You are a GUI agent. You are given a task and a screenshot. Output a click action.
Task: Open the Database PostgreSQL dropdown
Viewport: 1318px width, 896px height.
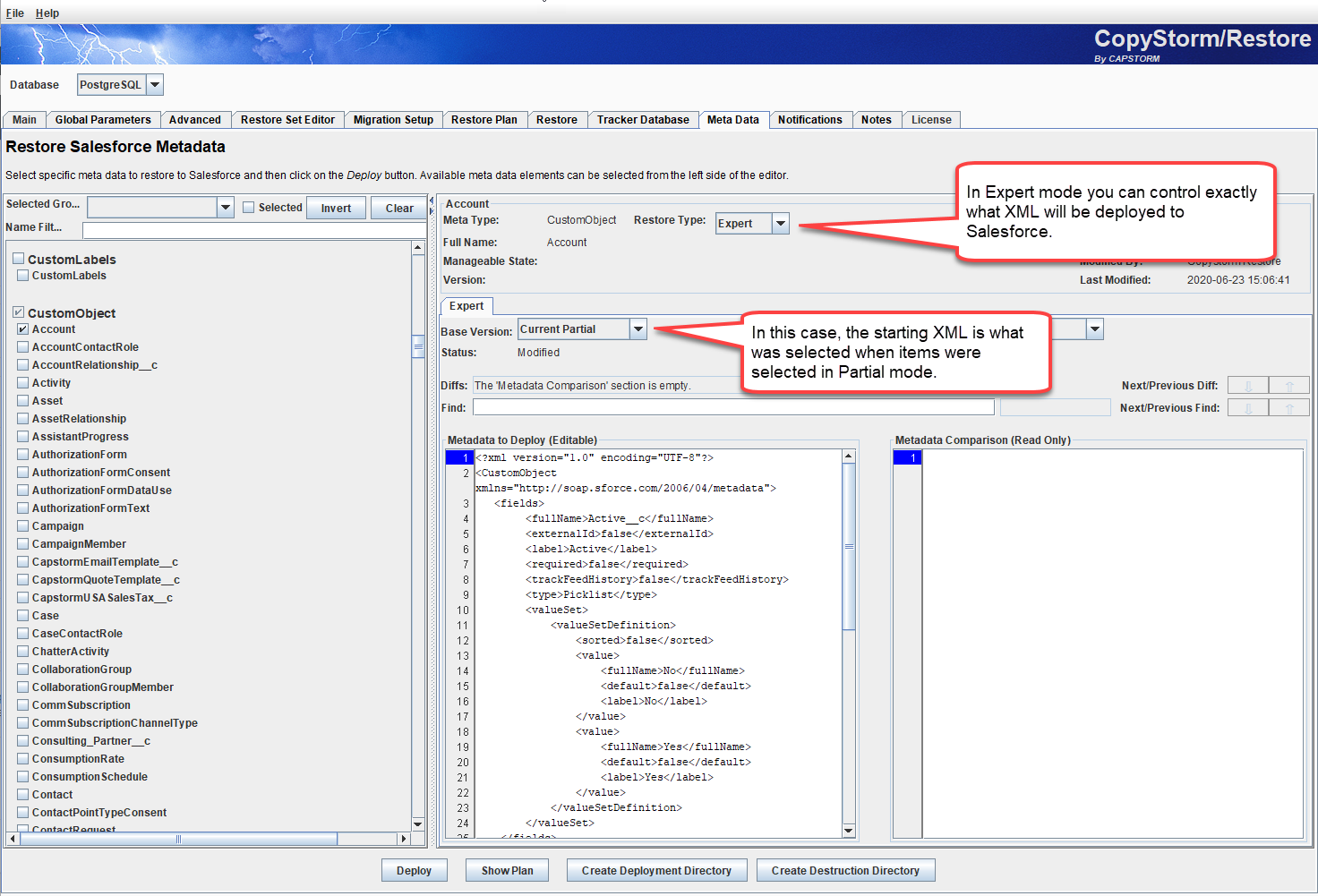pos(155,85)
